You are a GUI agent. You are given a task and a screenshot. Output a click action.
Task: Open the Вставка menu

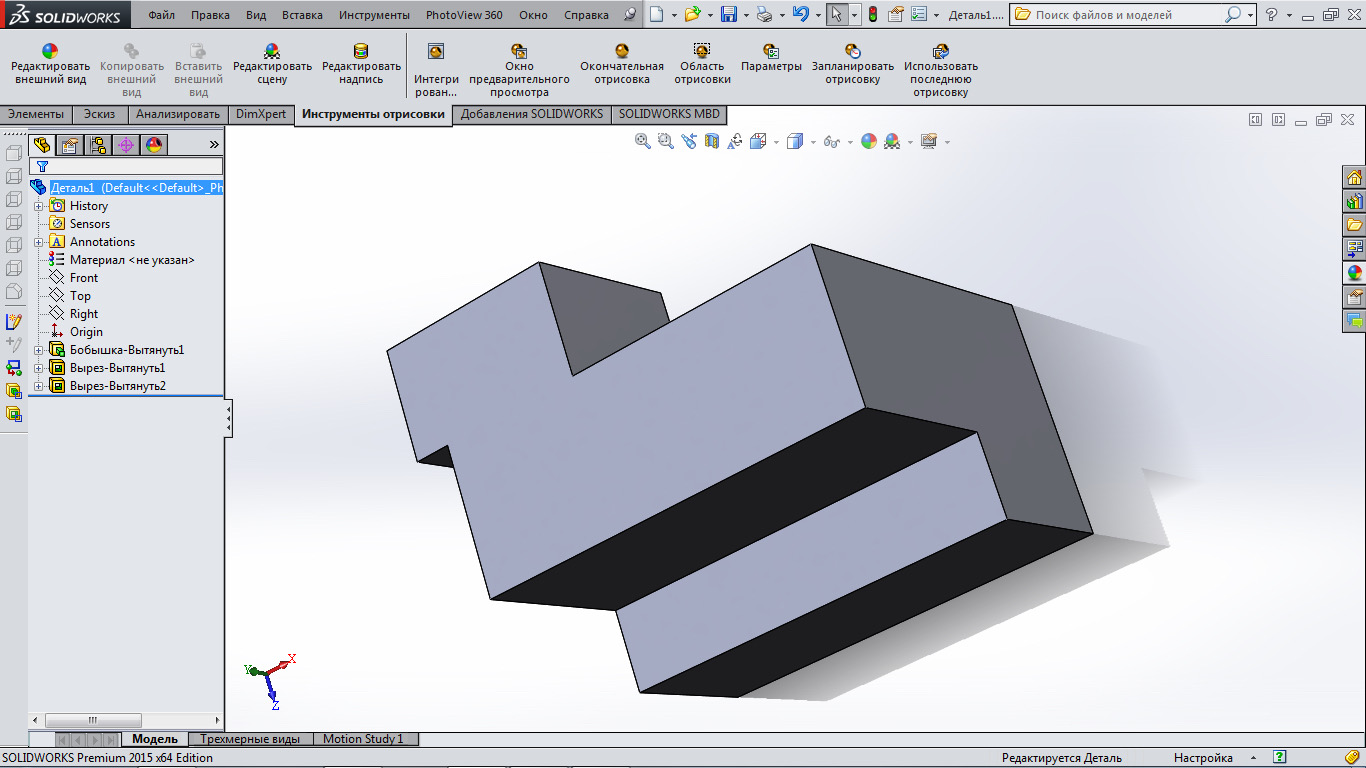(x=302, y=15)
